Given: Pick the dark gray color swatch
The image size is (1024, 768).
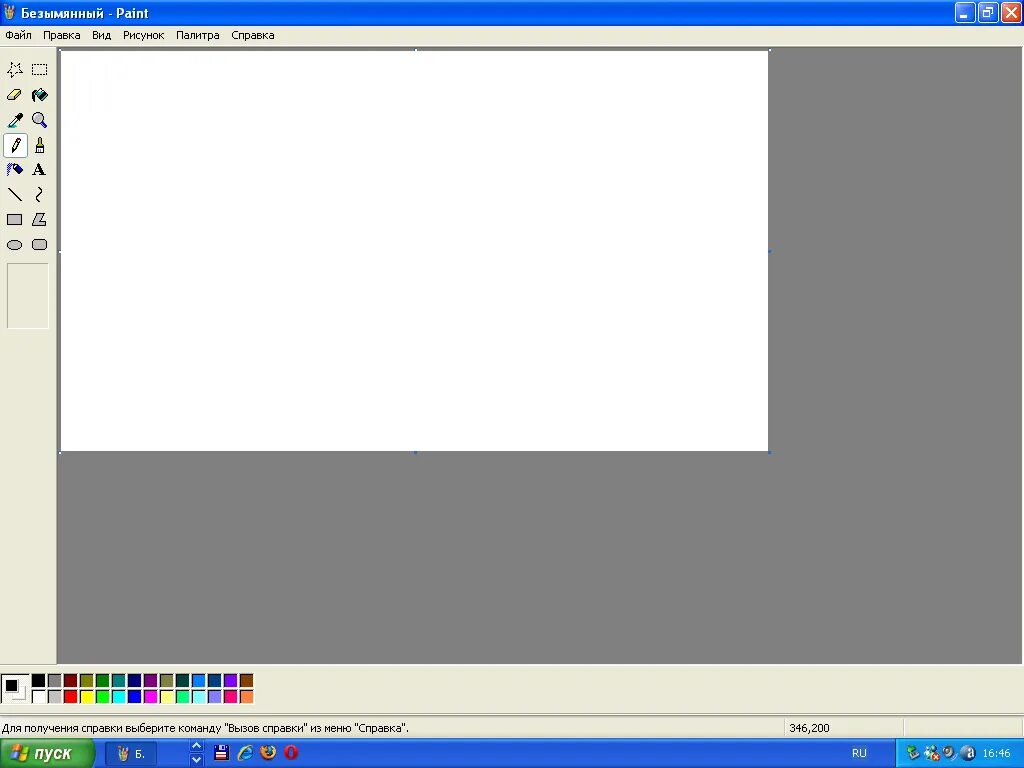Looking at the screenshot, I should [54, 681].
